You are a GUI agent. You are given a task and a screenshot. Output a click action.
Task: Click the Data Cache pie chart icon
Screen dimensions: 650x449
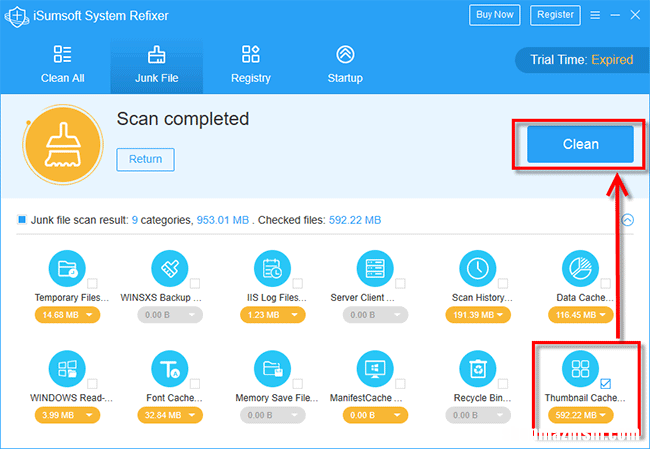pos(580,269)
